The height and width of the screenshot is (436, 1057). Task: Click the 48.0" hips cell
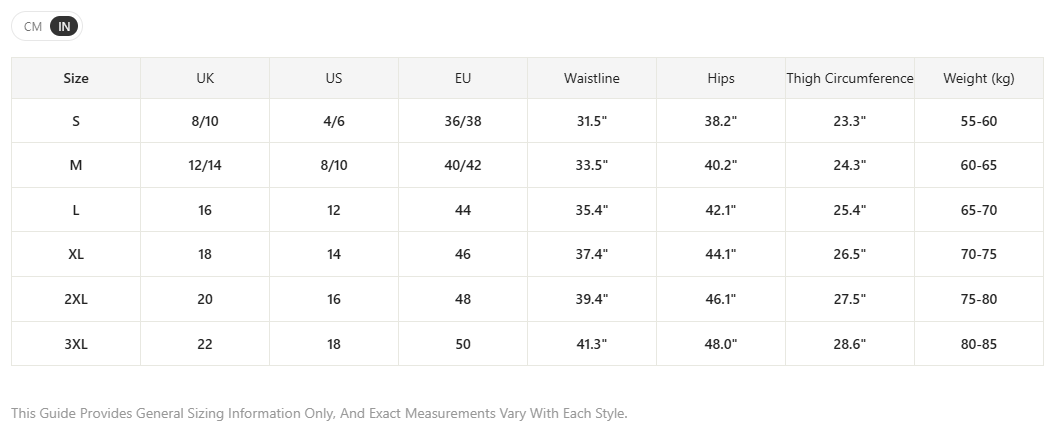(721, 344)
